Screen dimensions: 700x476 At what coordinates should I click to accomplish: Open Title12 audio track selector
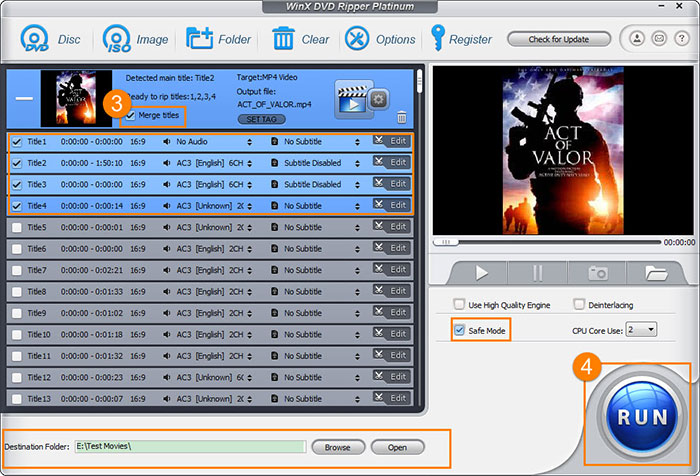[250, 378]
